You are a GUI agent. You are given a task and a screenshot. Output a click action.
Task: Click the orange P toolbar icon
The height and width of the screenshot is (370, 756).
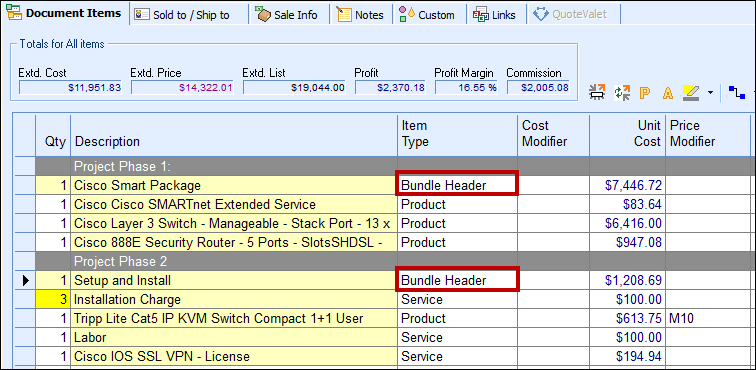pos(645,92)
